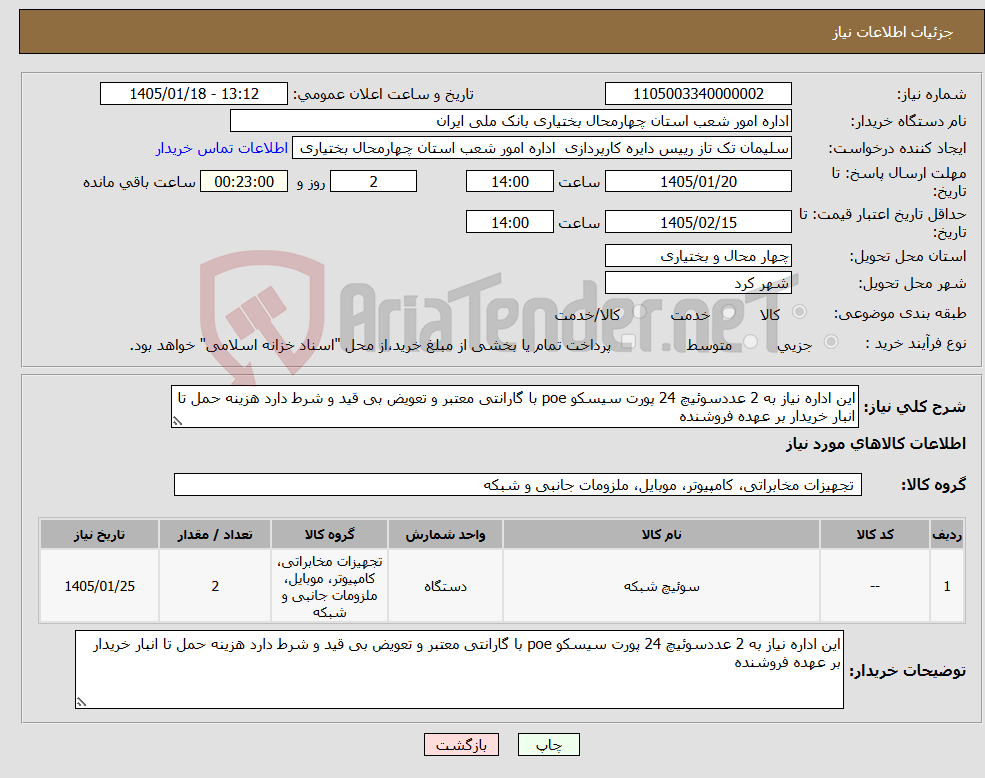Select the کالا/خدمت radio button
This screenshot has height=778, width=985.
pyautogui.click(x=639, y=312)
